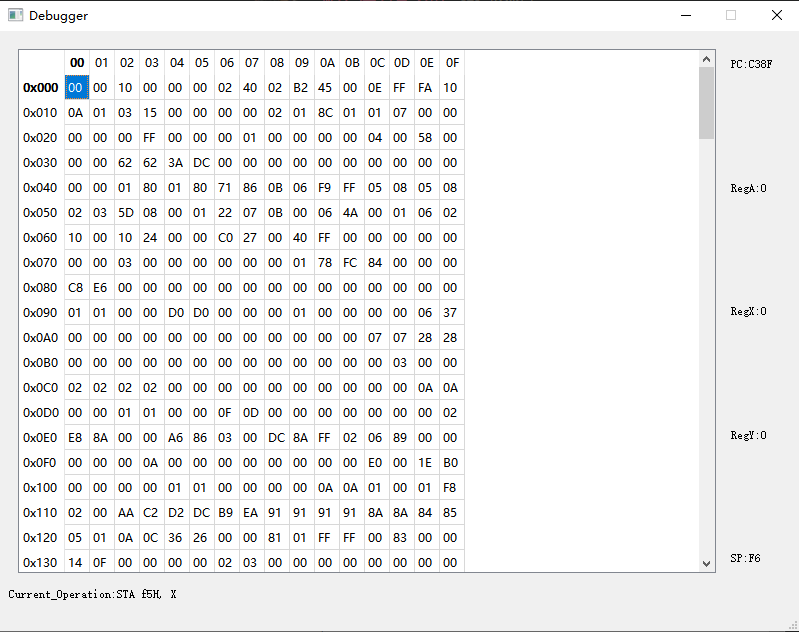
Task: Select column header 0A
Action: 327,63
